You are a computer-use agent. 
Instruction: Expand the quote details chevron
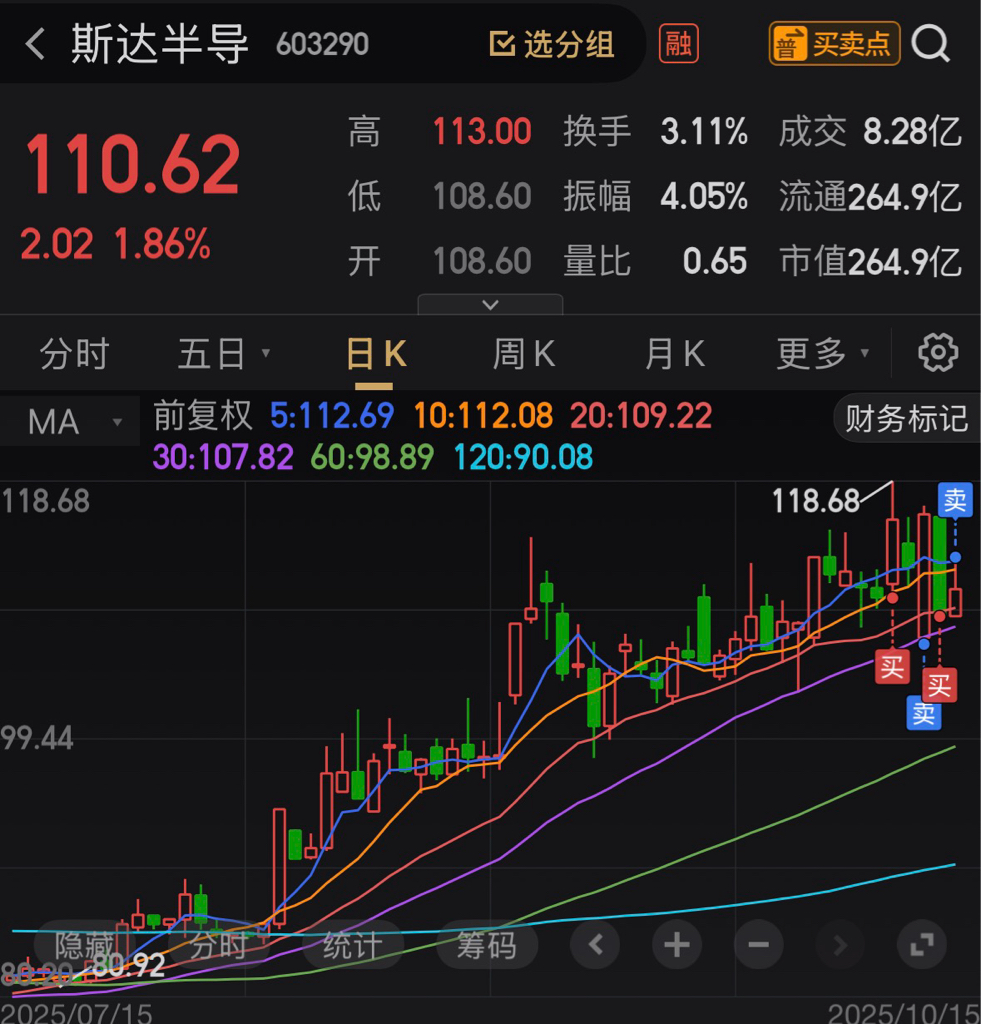490,304
